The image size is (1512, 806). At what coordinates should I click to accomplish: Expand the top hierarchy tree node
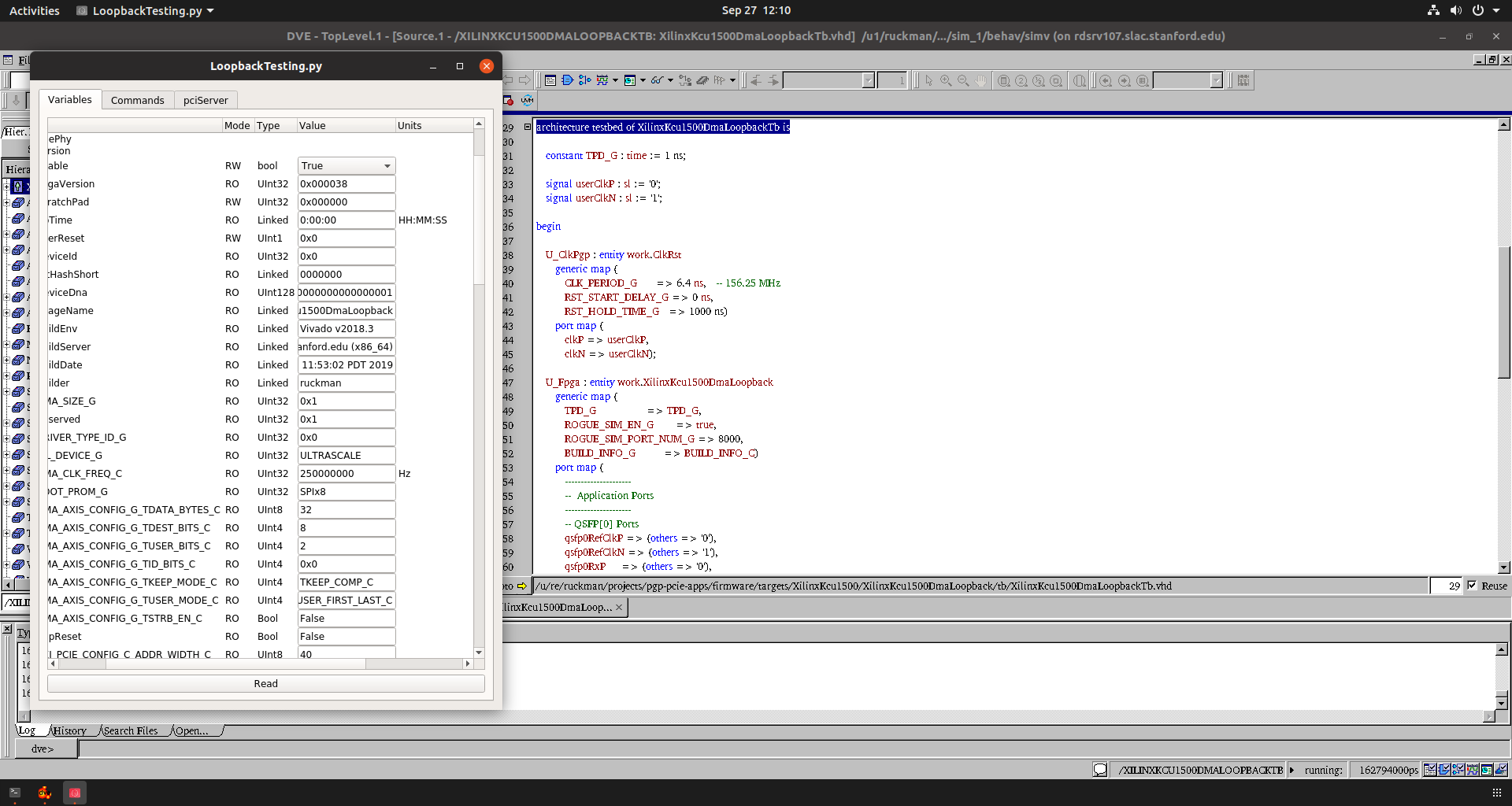(6, 187)
